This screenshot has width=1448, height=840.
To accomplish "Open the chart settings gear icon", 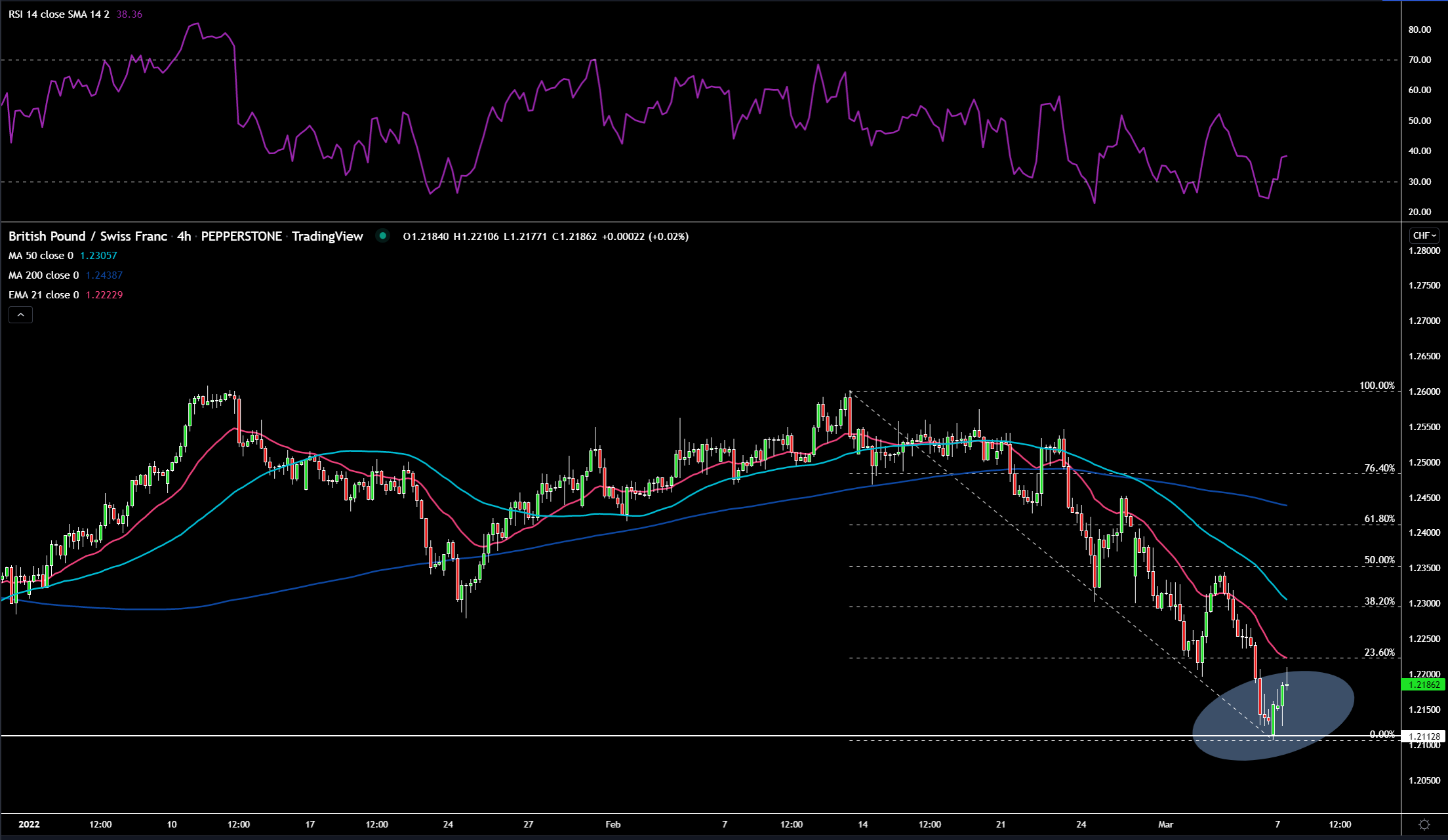I will (1424, 824).
